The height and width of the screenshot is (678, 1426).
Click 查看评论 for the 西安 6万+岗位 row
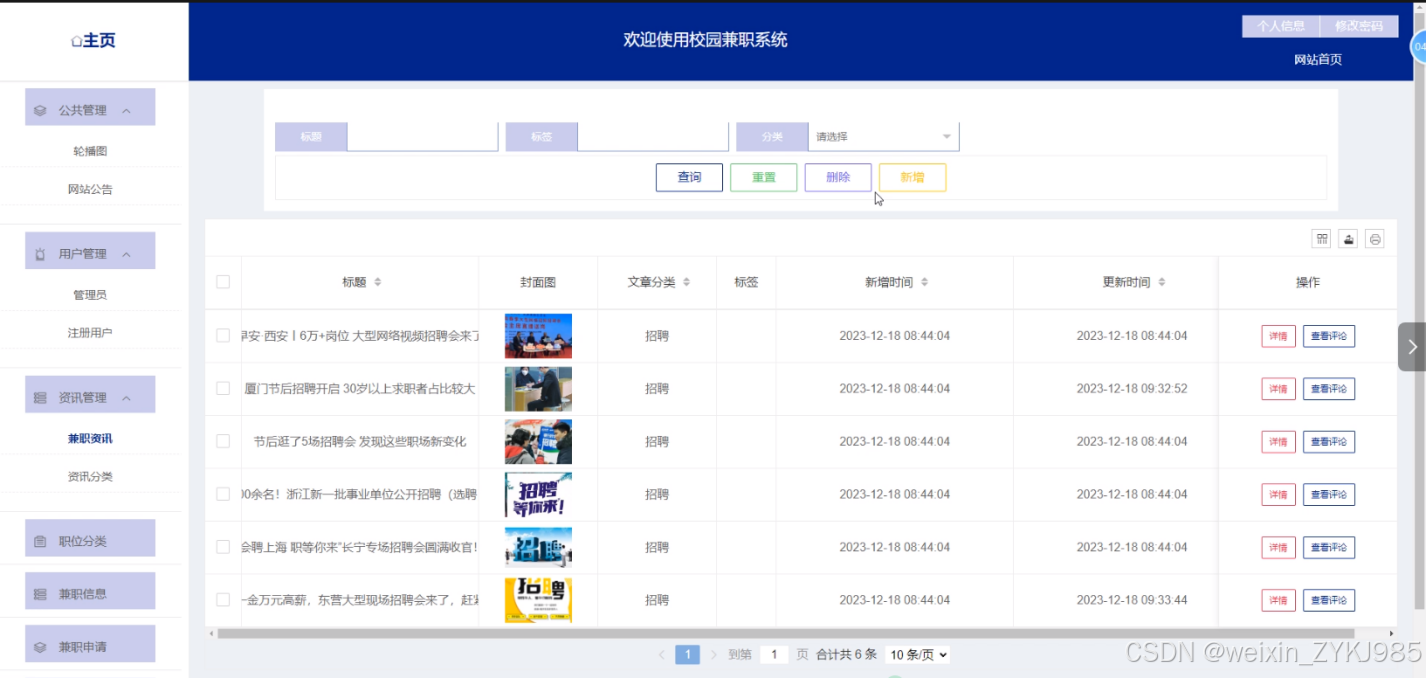click(x=1329, y=336)
